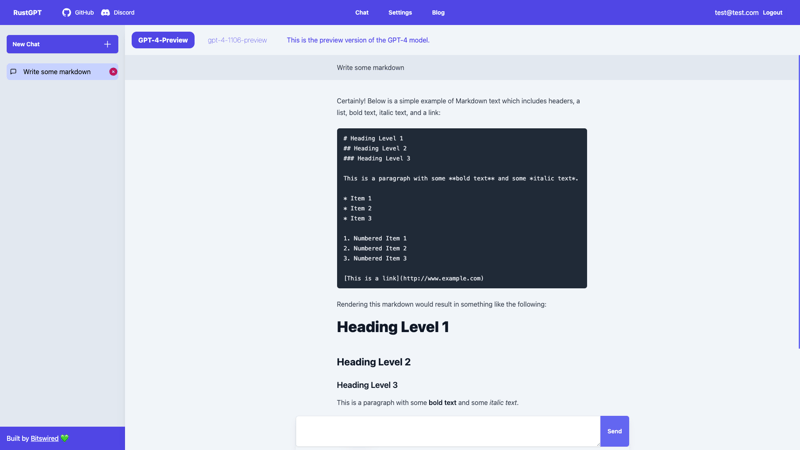Select the Write some markdown conversation

[62, 72]
